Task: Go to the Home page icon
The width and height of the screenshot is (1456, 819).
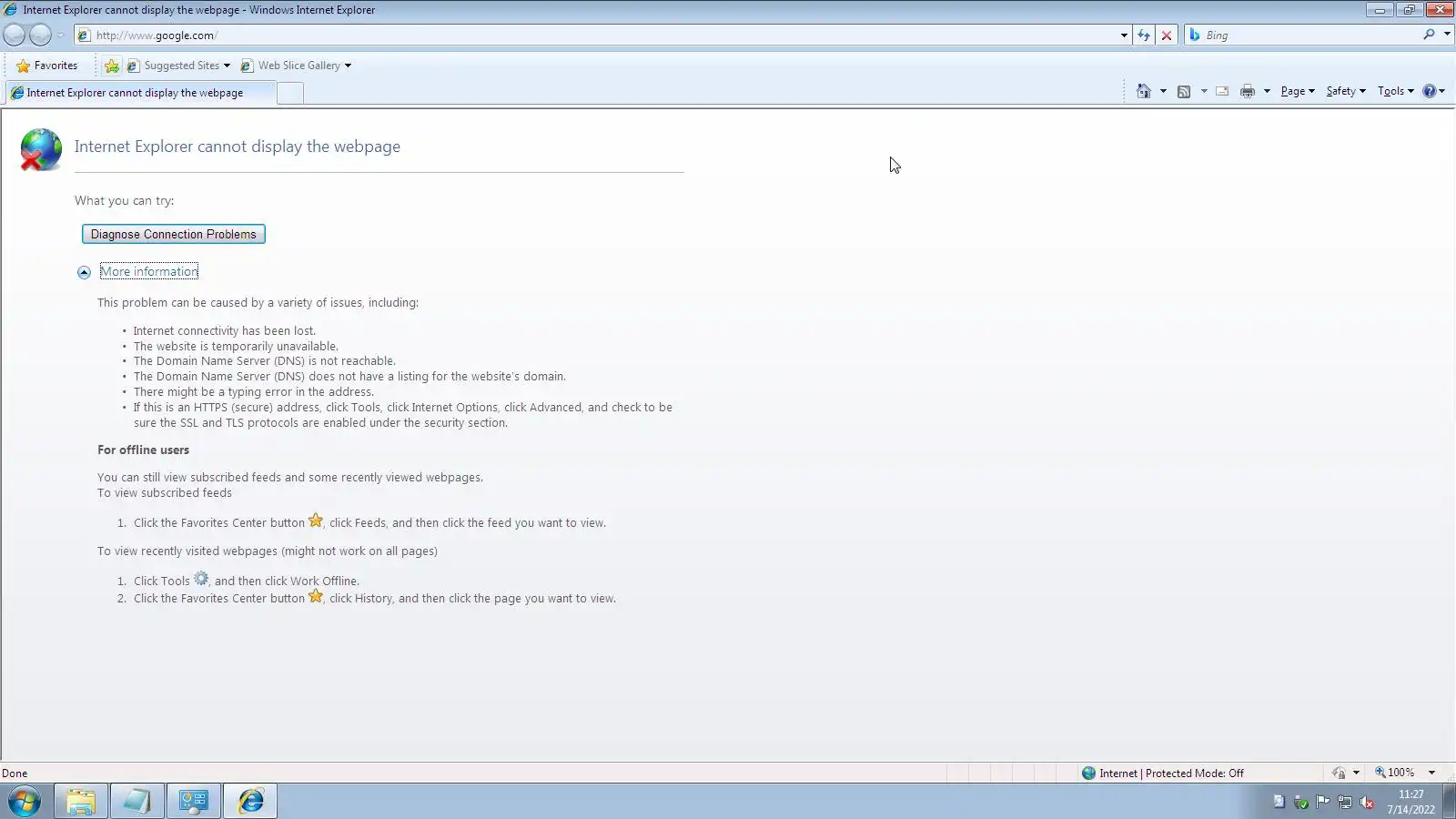Action: pyautogui.click(x=1144, y=91)
